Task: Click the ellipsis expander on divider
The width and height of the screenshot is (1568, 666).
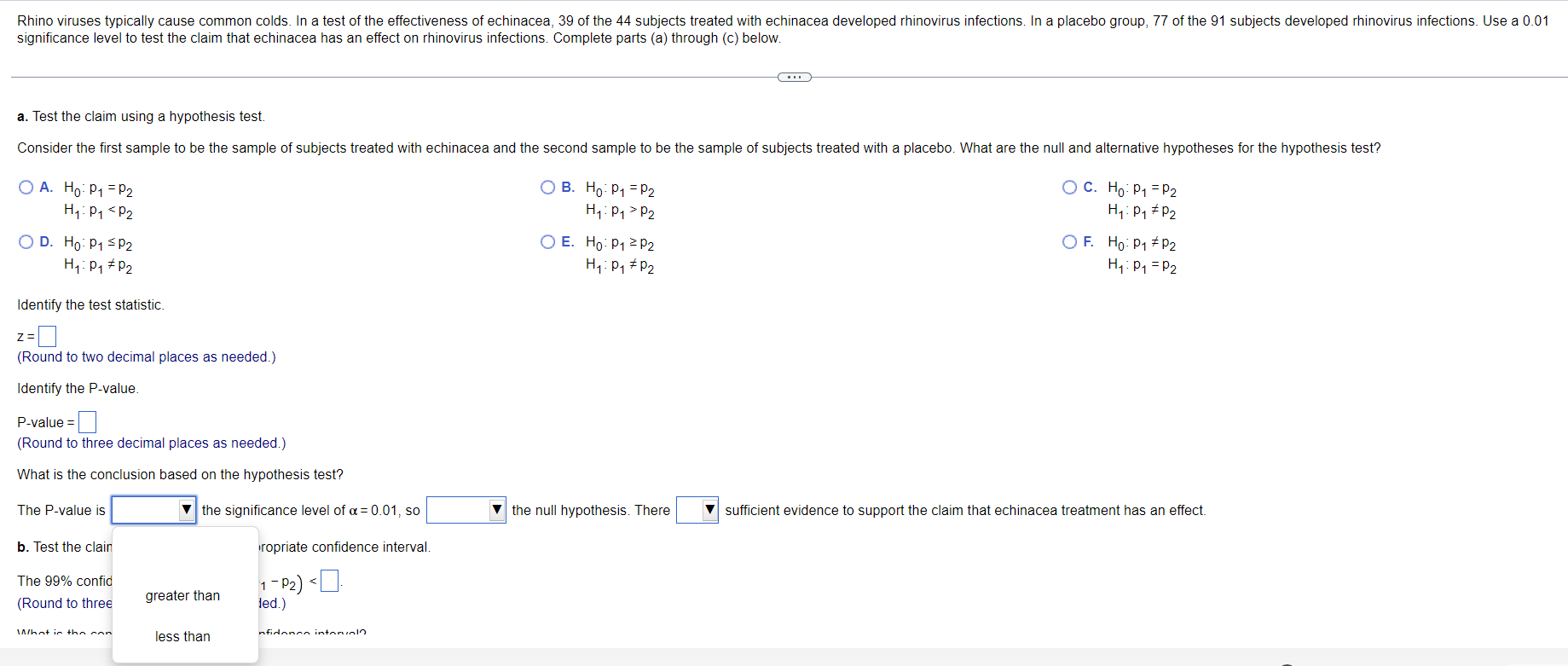Action: tap(795, 78)
